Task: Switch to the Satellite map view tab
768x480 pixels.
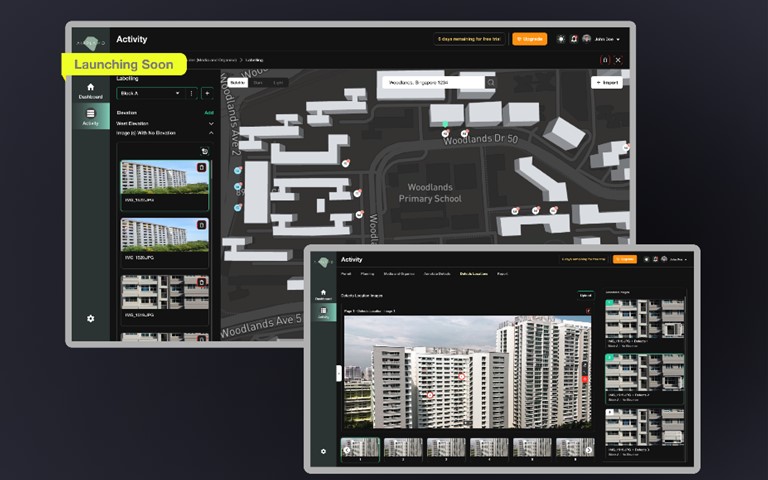Action: [x=237, y=82]
